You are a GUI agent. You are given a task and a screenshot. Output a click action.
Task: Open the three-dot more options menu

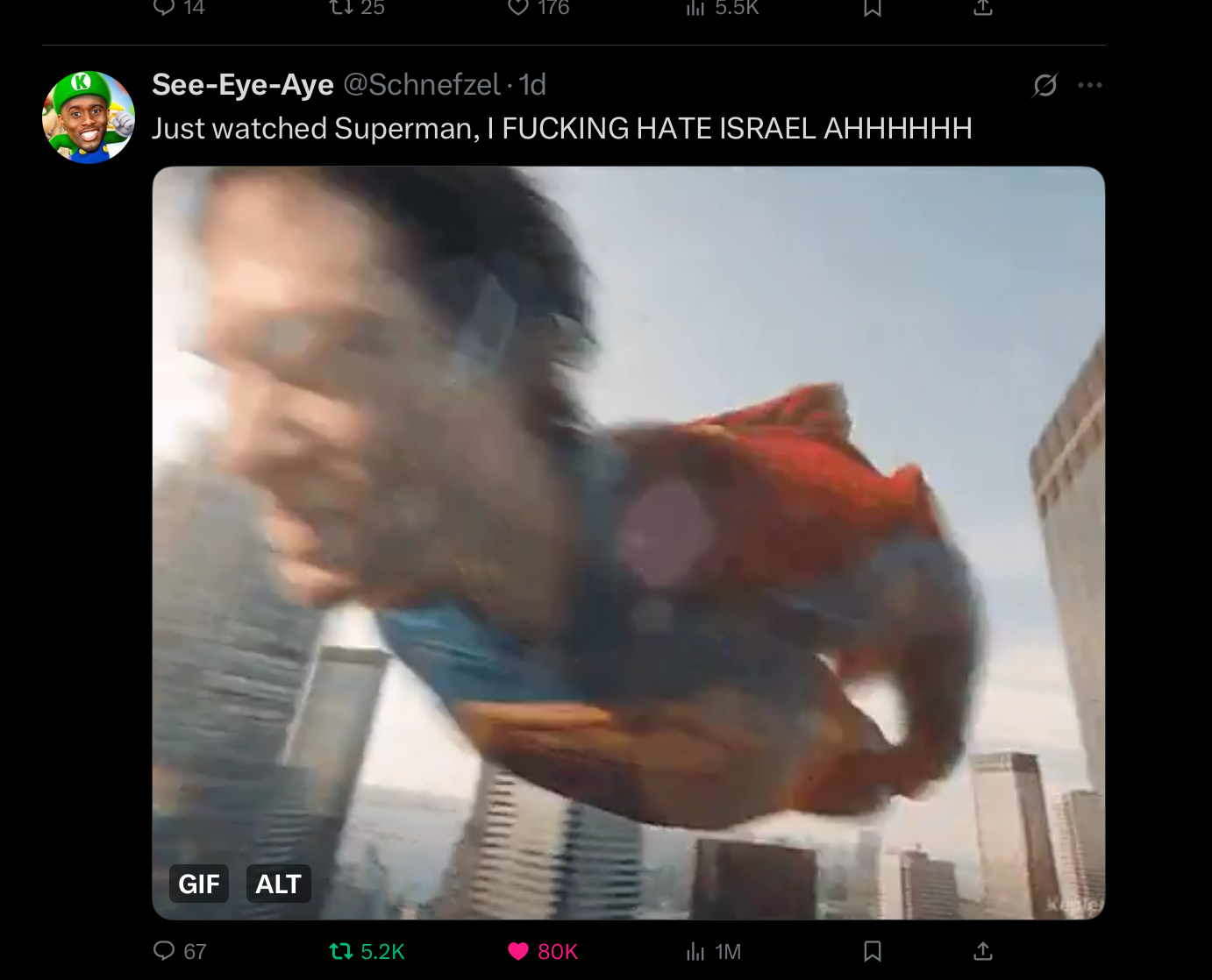click(1090, 85)
